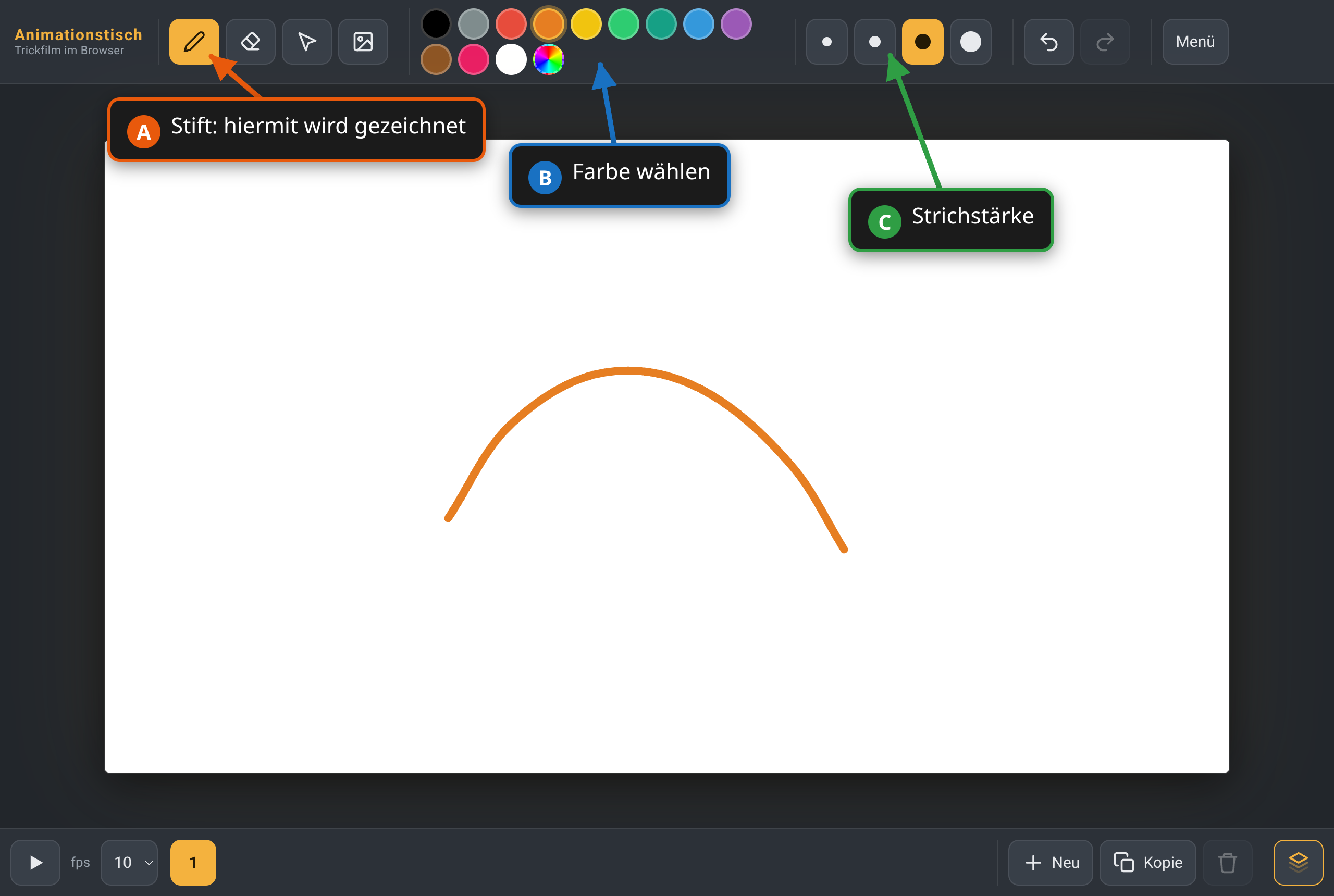
Task: Select the pencil drawing tool
Action: click(x=194, y=42)
